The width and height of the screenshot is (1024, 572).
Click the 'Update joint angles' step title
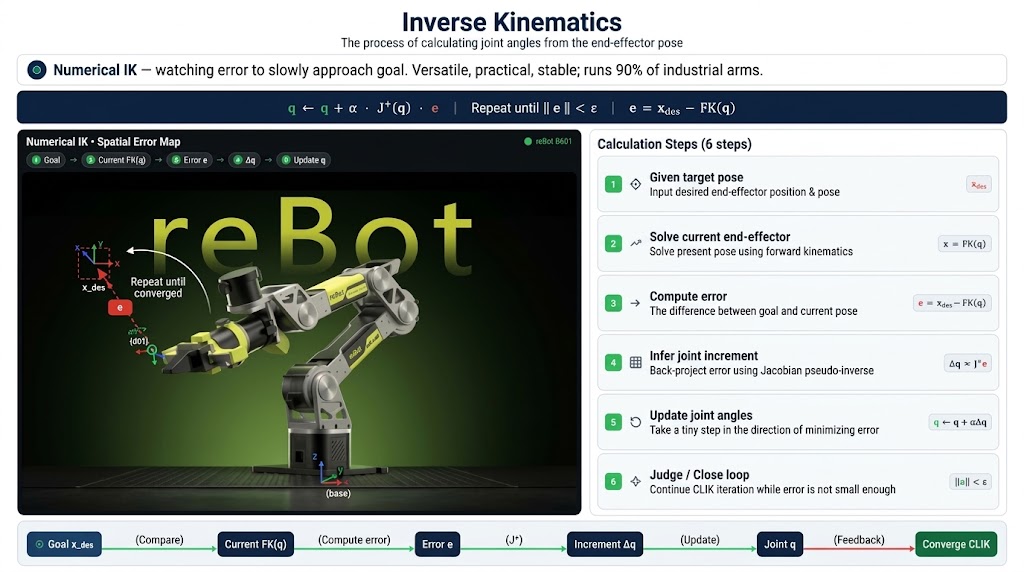tap(701, 415)
